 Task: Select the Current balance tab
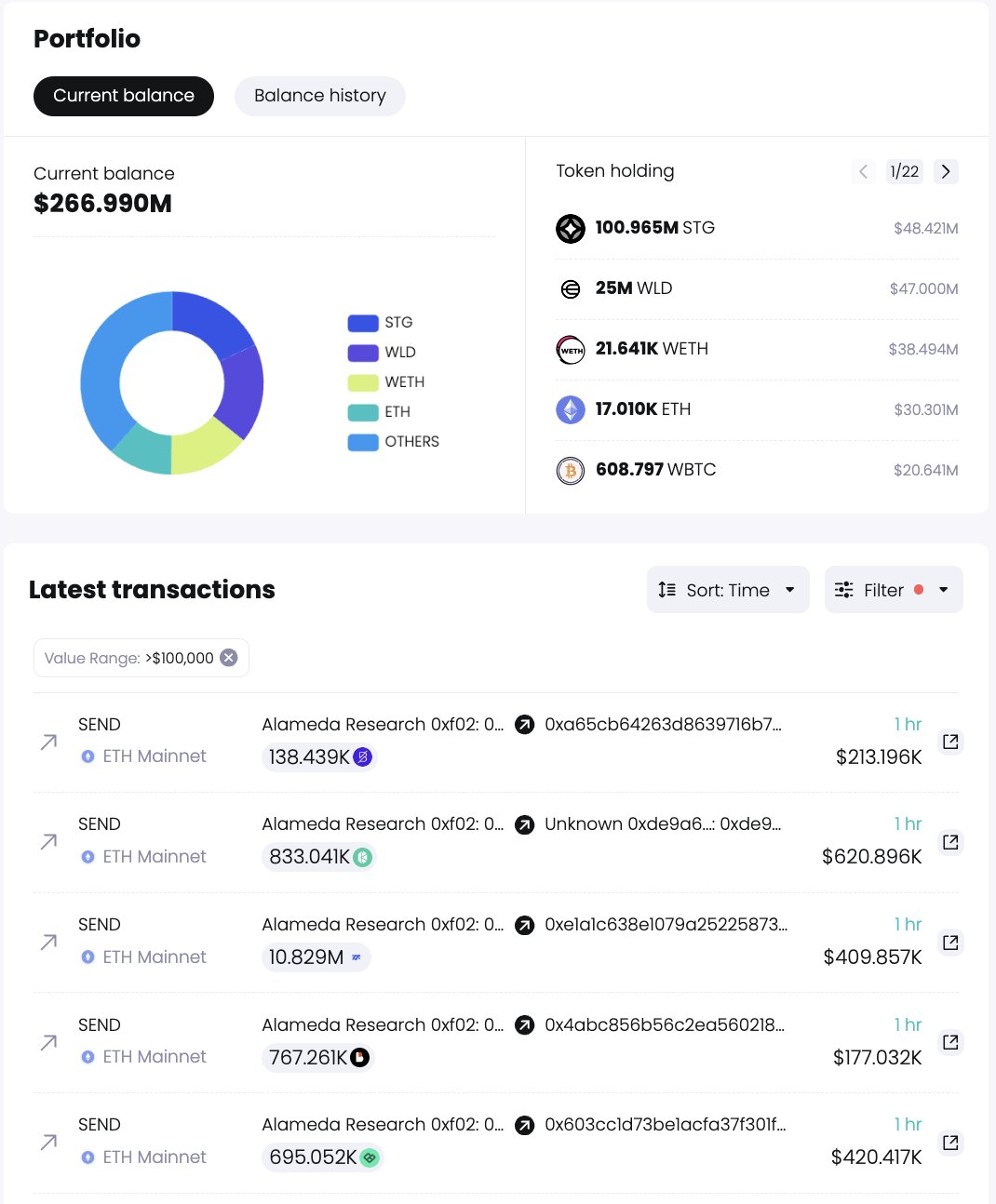click(124, 96)
